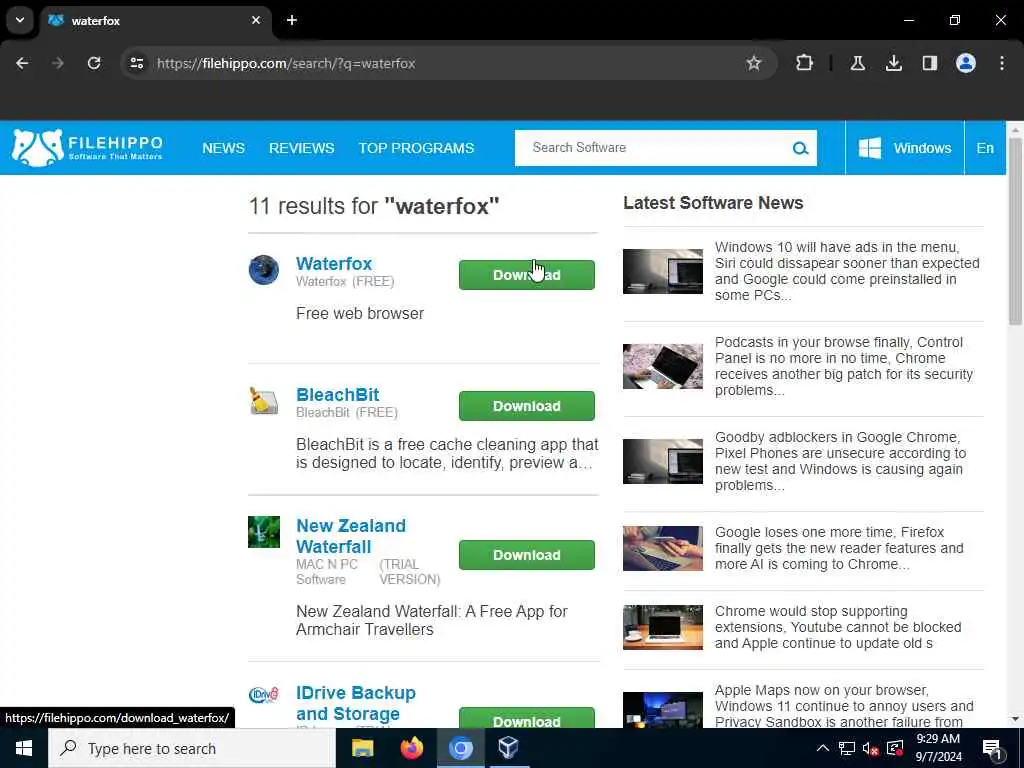
Task: Open the BleachBit title link
Action: click(x=338, y=395)
